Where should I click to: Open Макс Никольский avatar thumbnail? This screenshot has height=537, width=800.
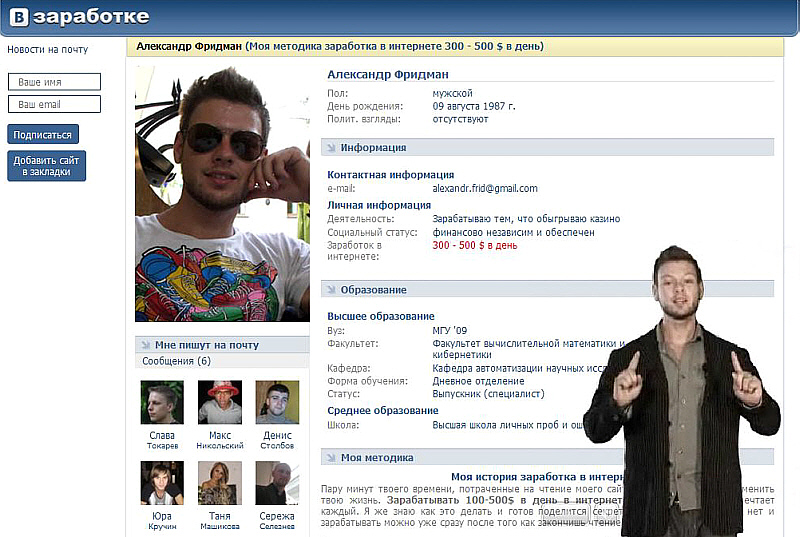pyautogui.click(x=220, y=402)
